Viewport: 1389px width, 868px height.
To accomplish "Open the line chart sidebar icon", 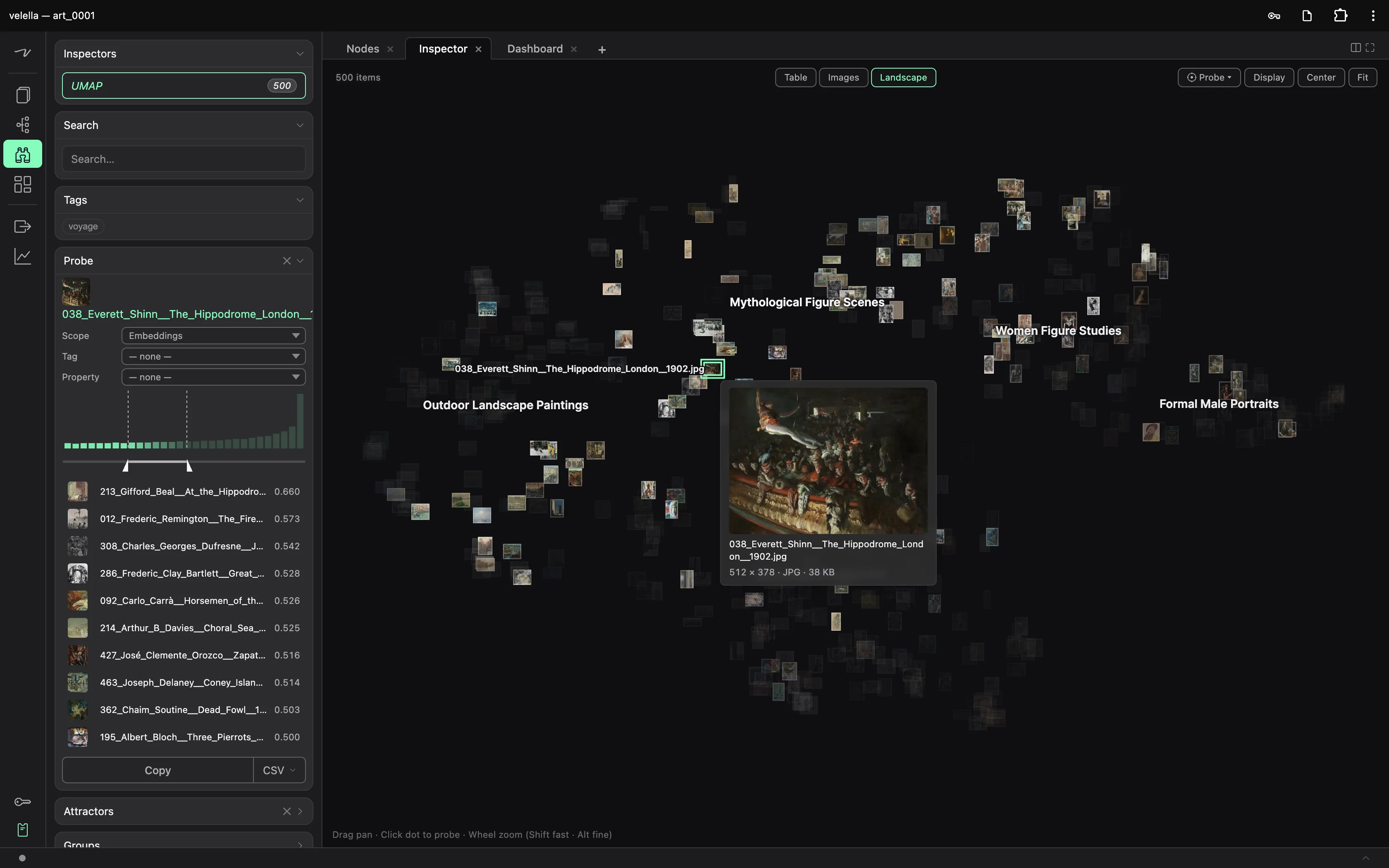I will pyautogui.click(x=22, y=256).
